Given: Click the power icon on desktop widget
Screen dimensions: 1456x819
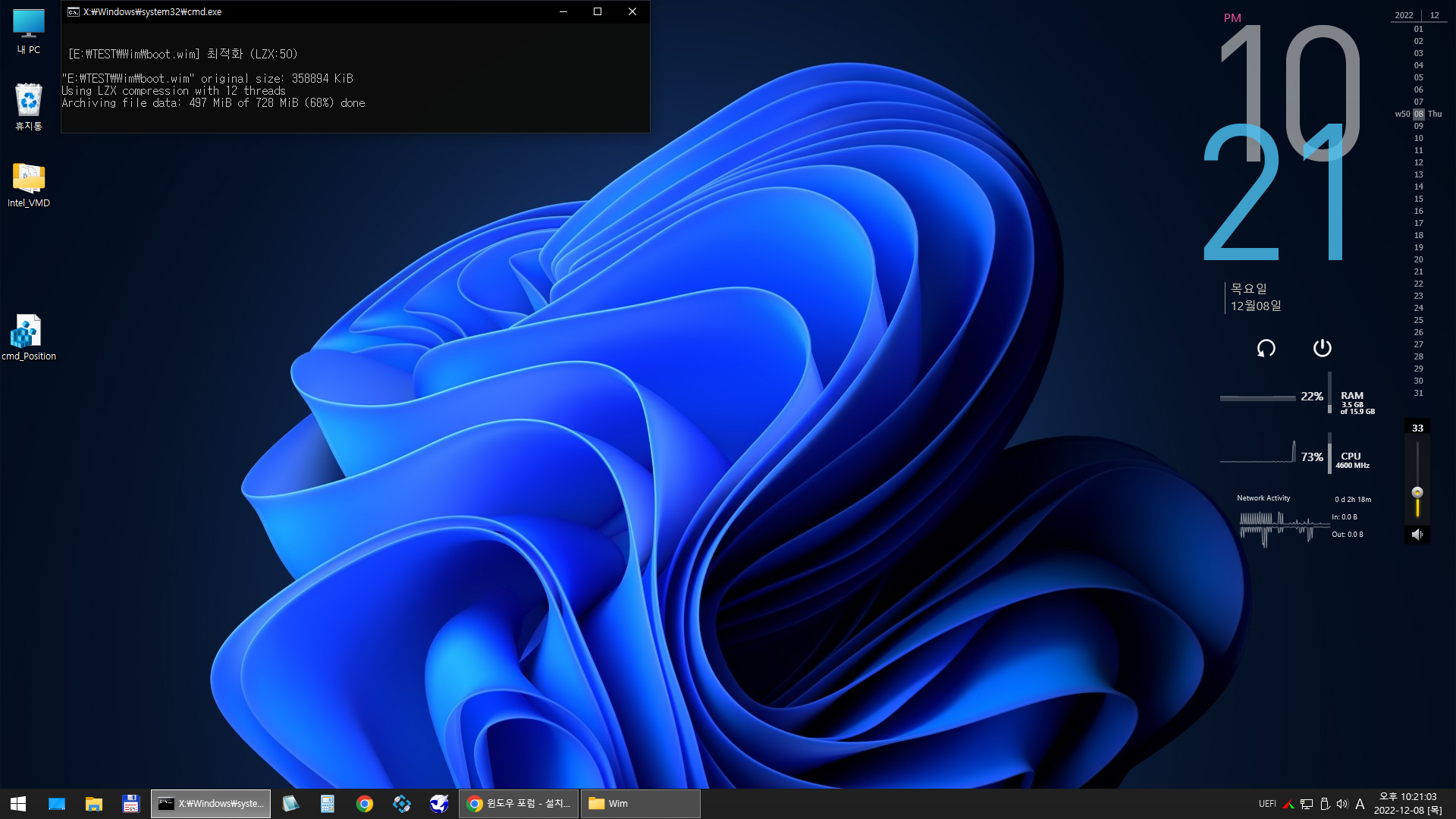Looking at the screenshot, I should pyautogui.click(x=1322, y=347).
